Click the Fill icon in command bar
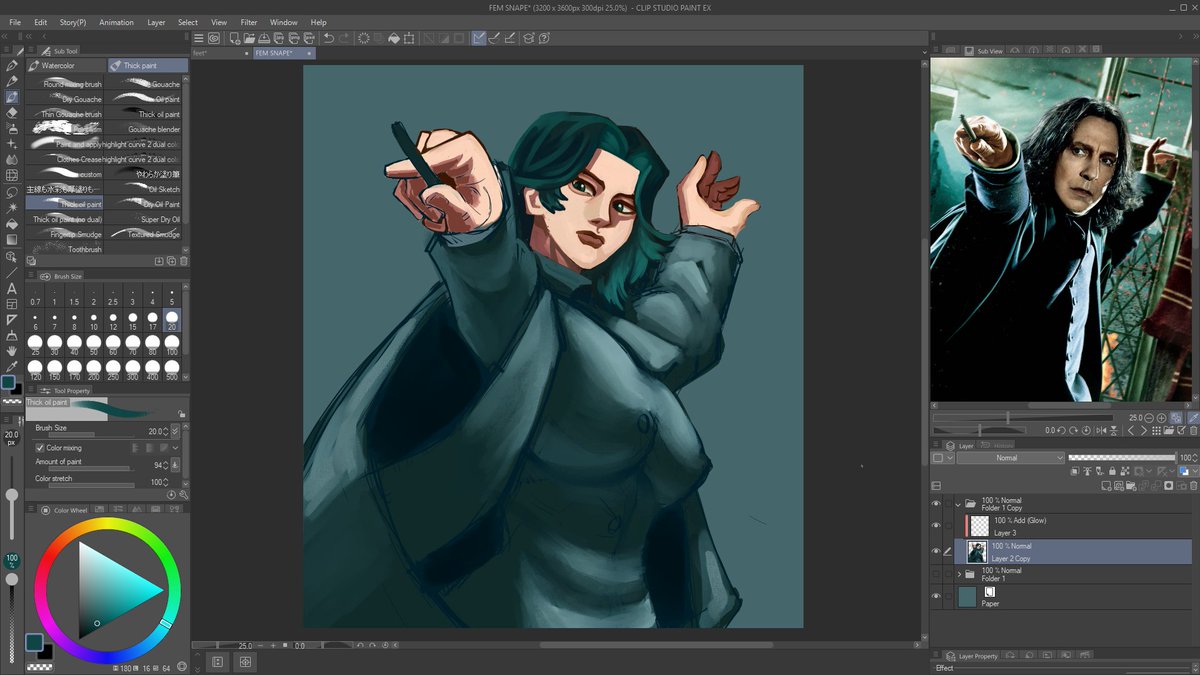Image resolution: width=1200 pixels, height=675 pixels. 394,39
